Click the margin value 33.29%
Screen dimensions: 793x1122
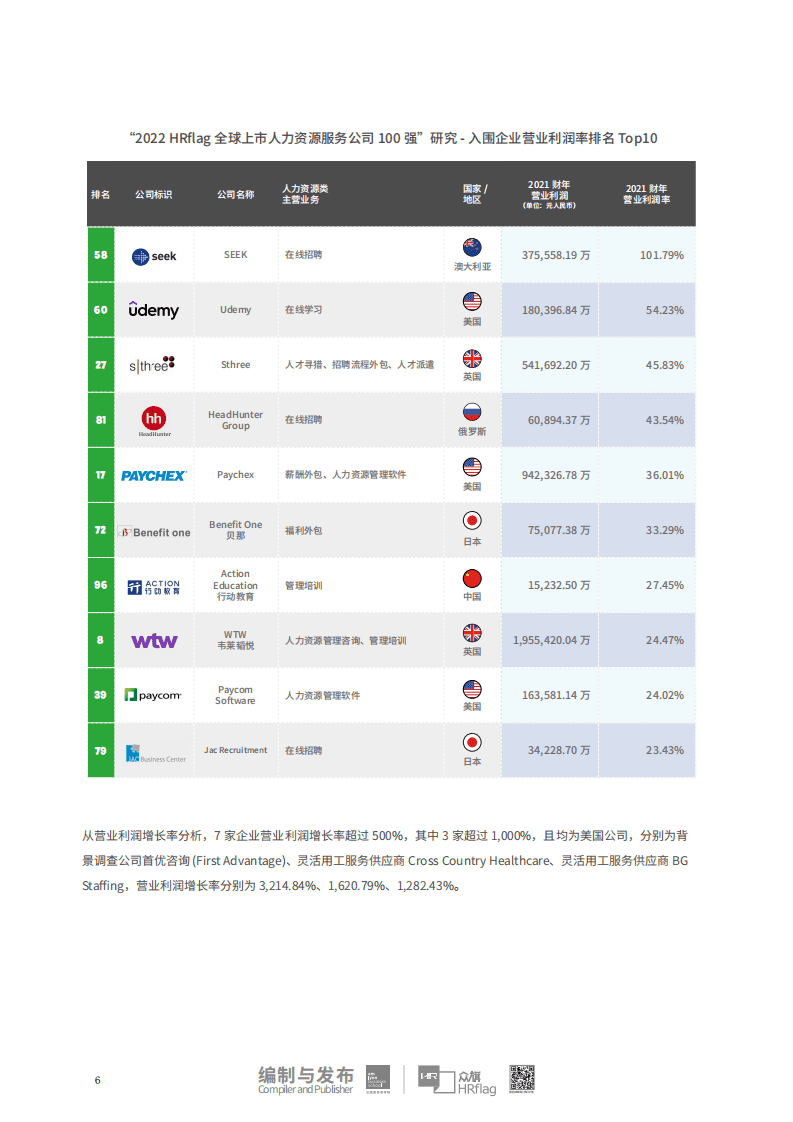[665, 530]
